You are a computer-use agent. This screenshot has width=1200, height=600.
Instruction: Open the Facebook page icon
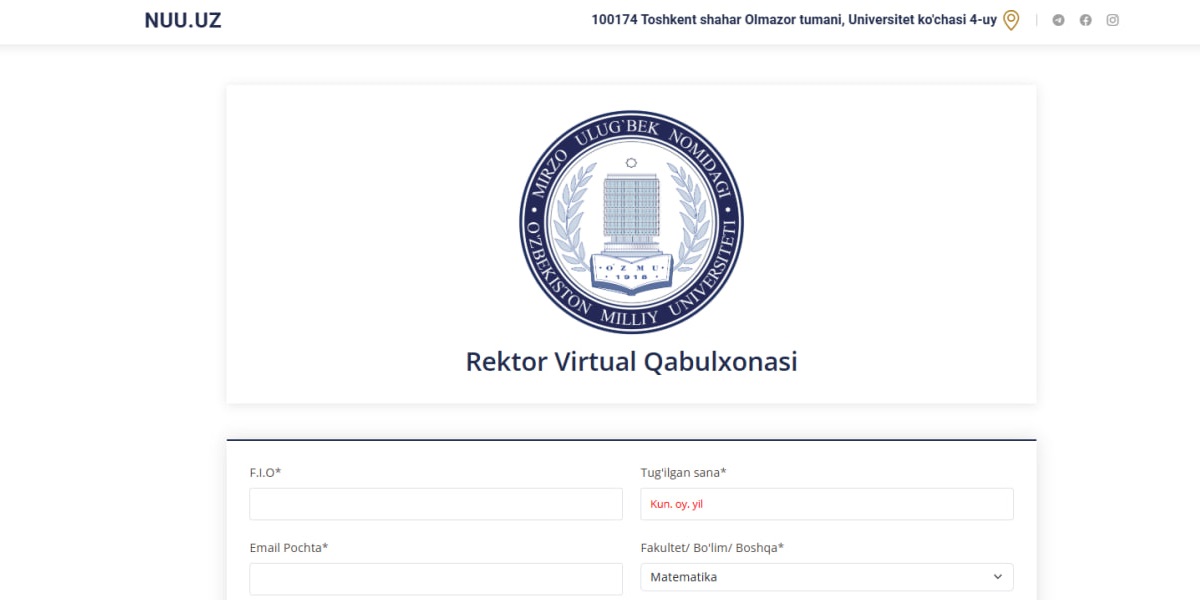click(x=1085, y=20)
